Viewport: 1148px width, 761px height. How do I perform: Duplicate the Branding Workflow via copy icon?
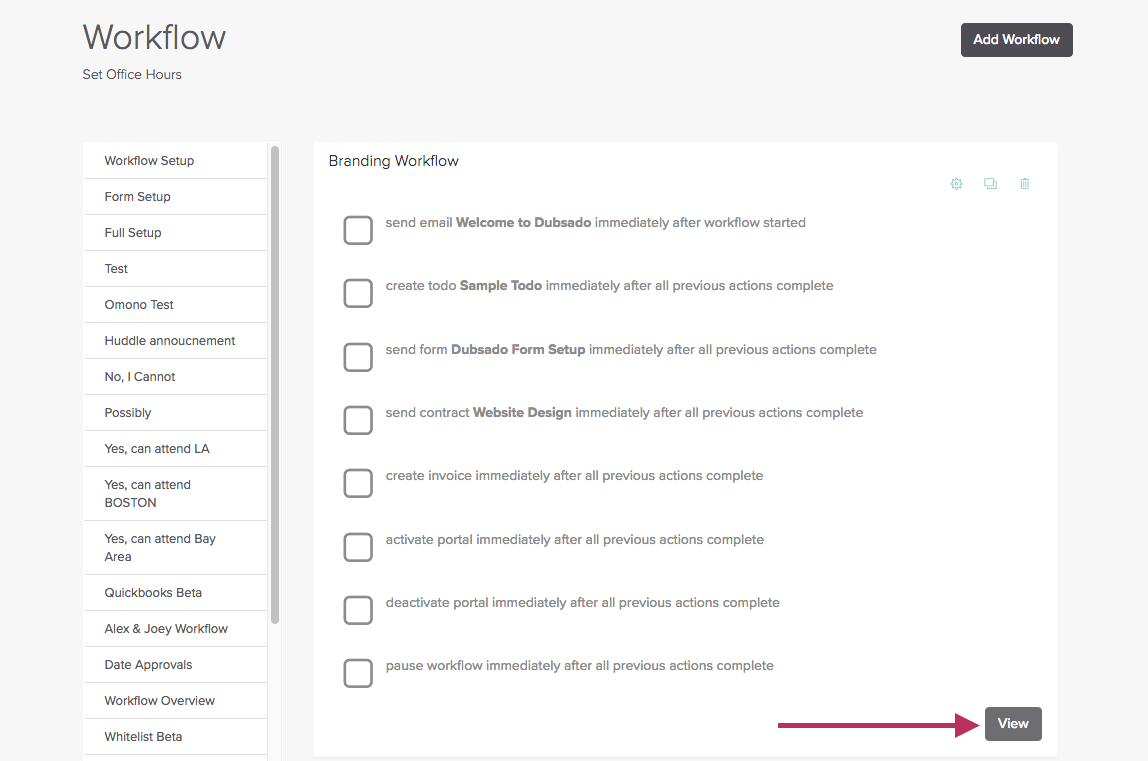pos(990,184)
